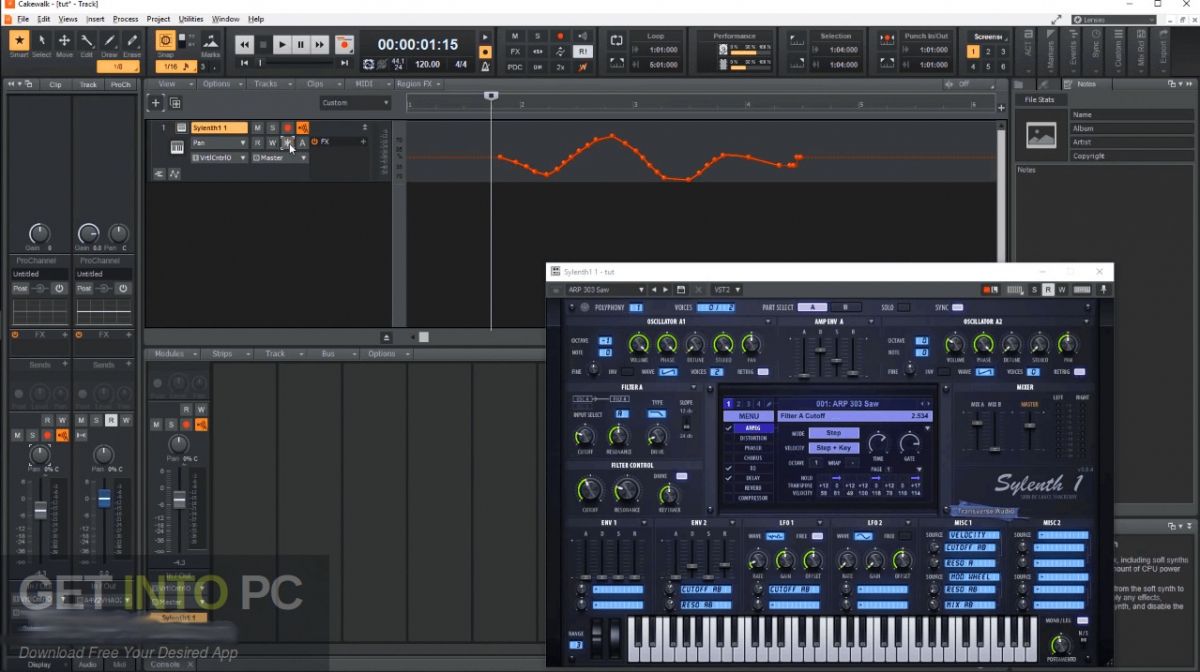Image resolution: width=1200 pixels, height=672 pixels.
Task: Select screenset 2
Action: [988, 52]
